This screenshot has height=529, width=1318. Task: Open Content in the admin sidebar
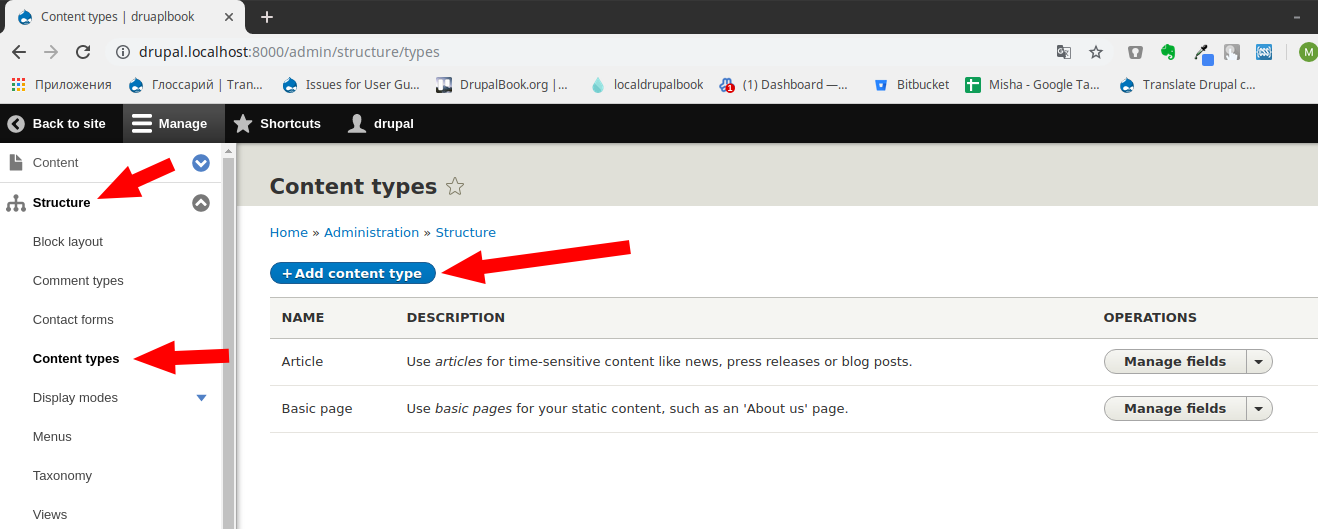click(x=56, y=162)
